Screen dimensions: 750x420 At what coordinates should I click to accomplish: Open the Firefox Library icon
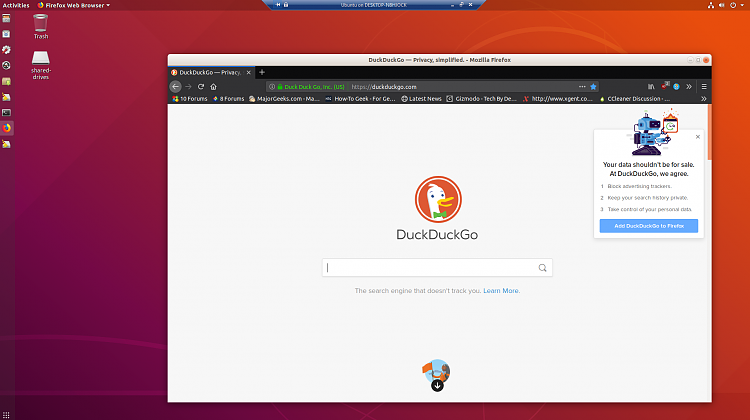[x=651, y=87]
